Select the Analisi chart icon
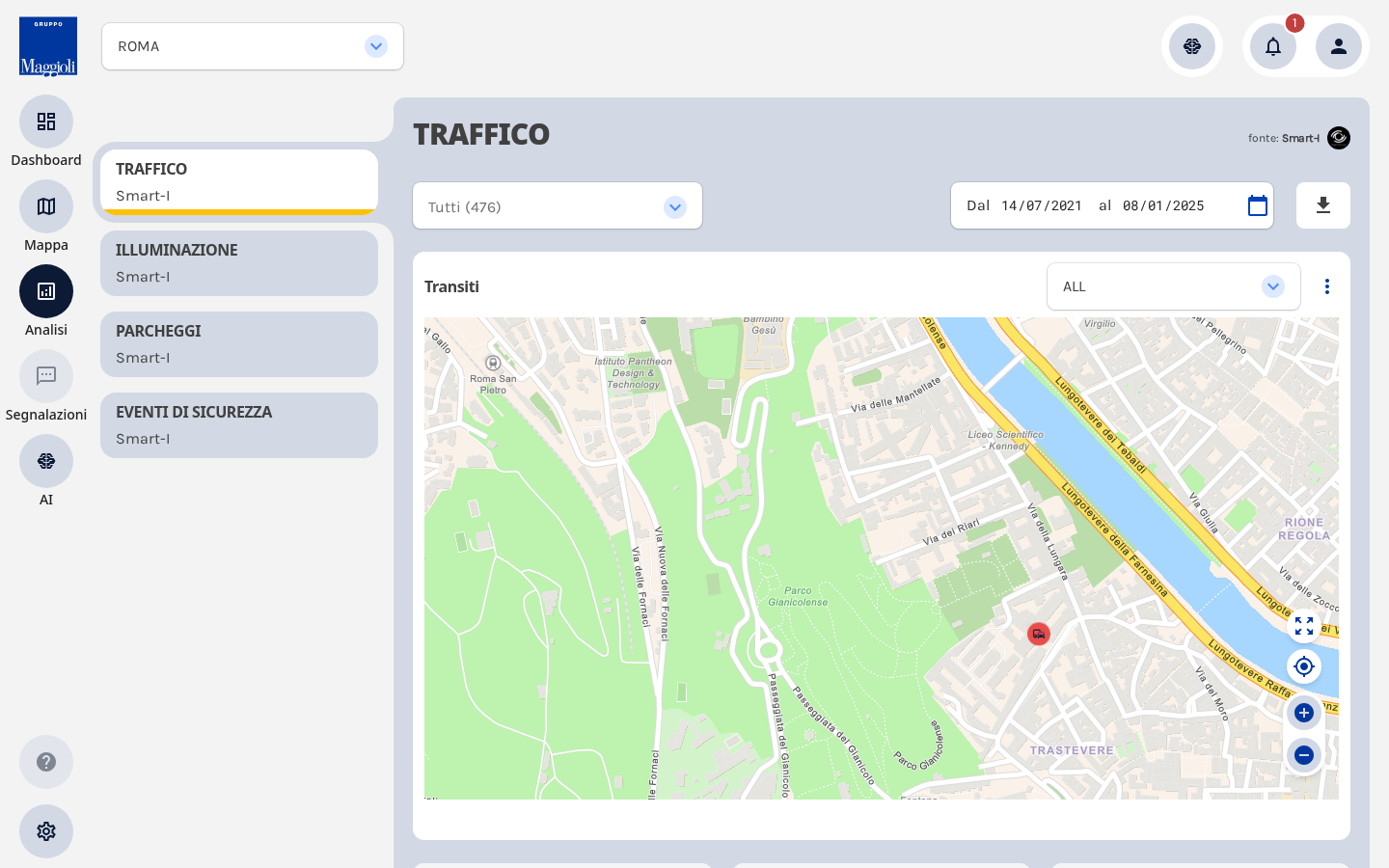1389x868 pixels. pos(46,291)
